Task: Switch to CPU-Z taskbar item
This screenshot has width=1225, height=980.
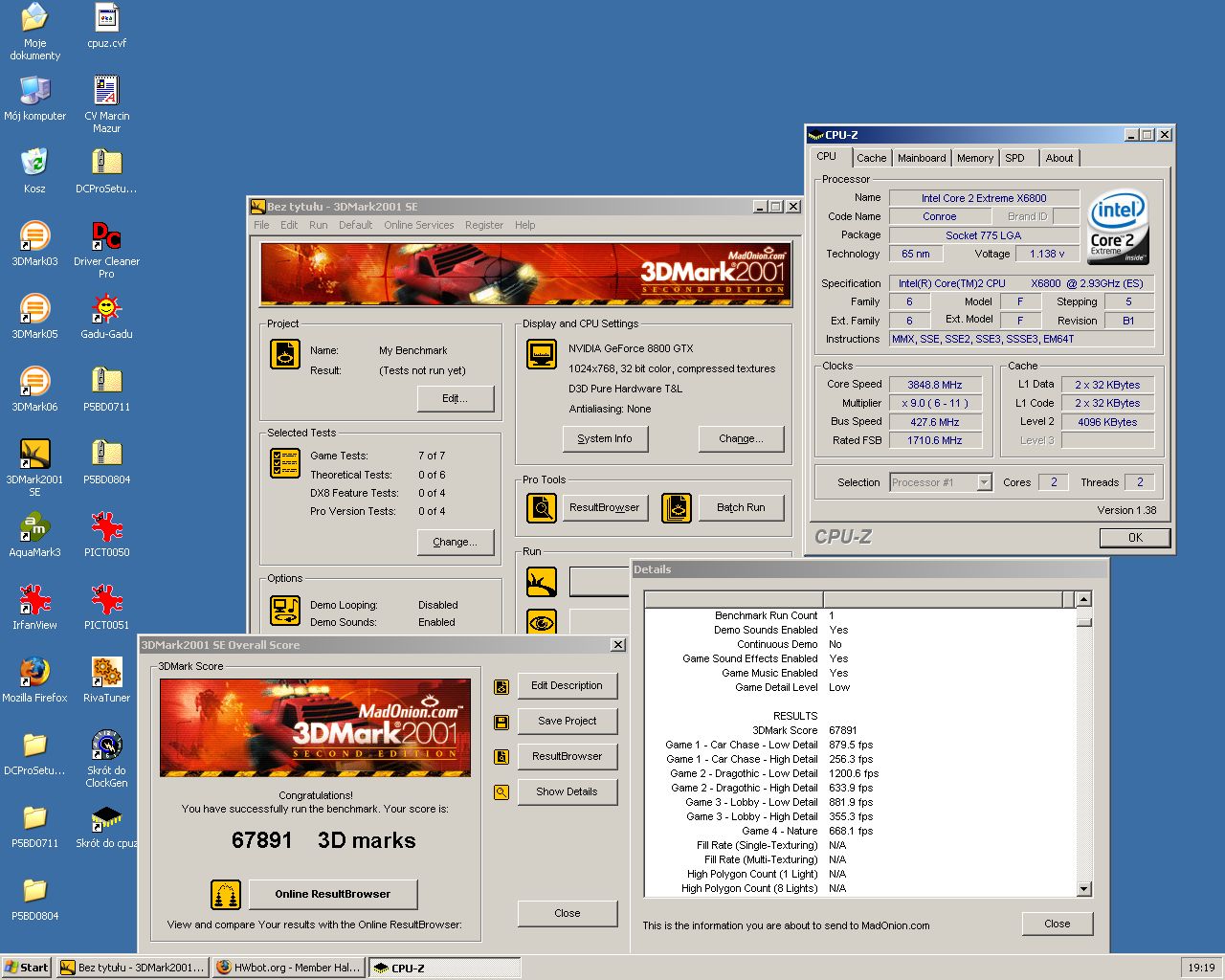Action: 444,968
